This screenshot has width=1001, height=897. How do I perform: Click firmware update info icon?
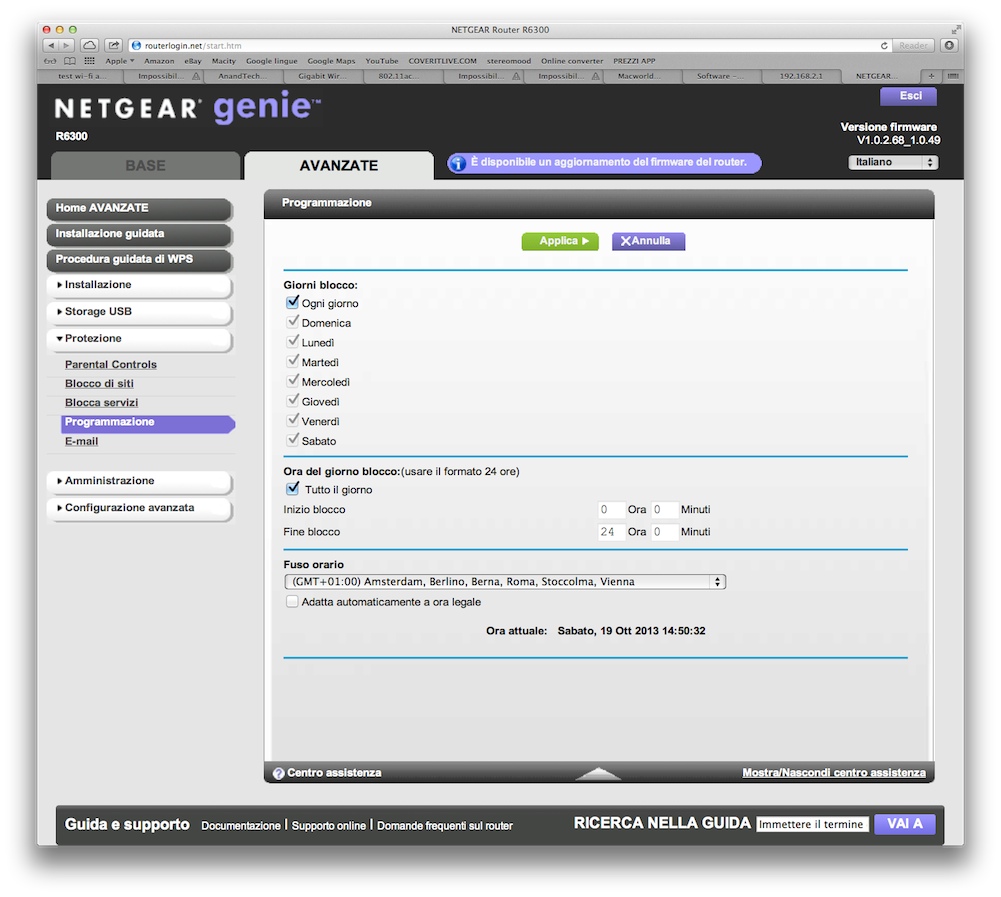coord(458,163)
